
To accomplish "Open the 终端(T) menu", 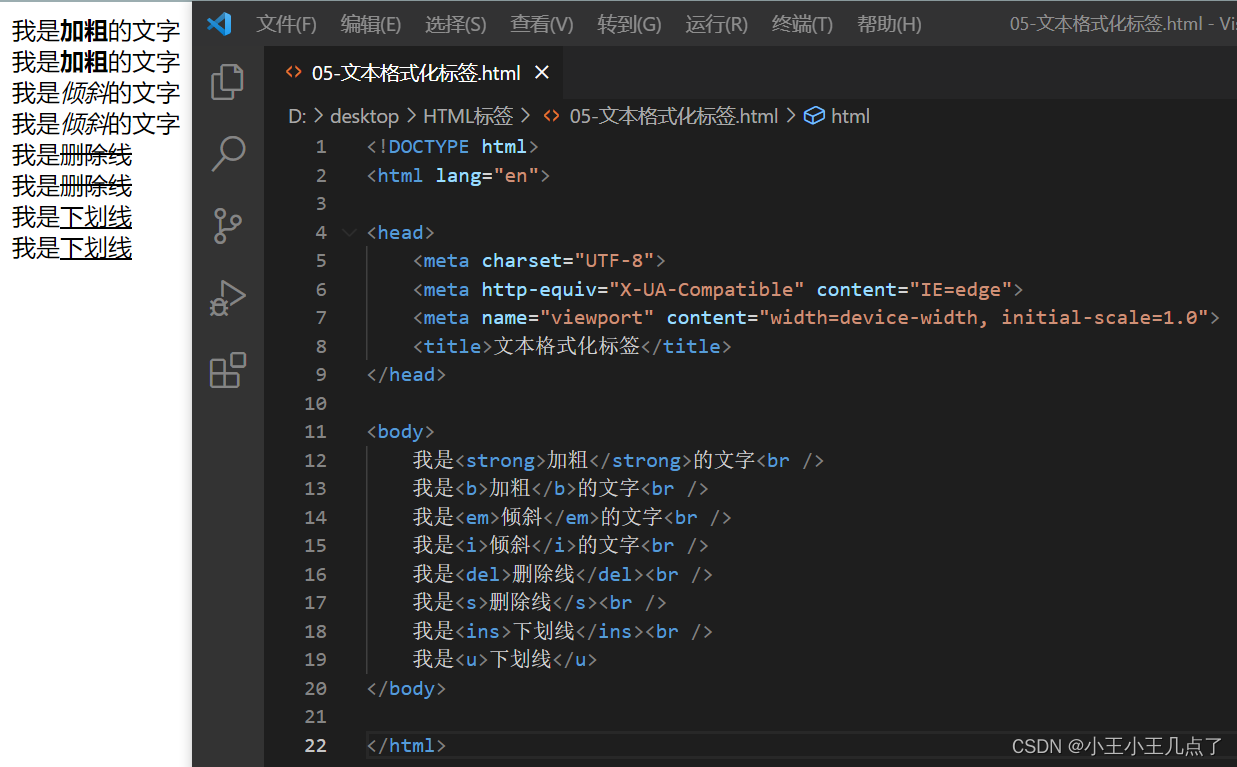I will click(802, 24).
